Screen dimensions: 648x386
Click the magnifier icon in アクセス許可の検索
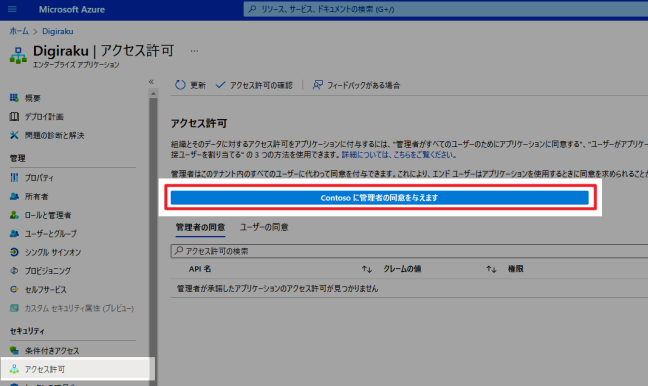tap(179, 250)
